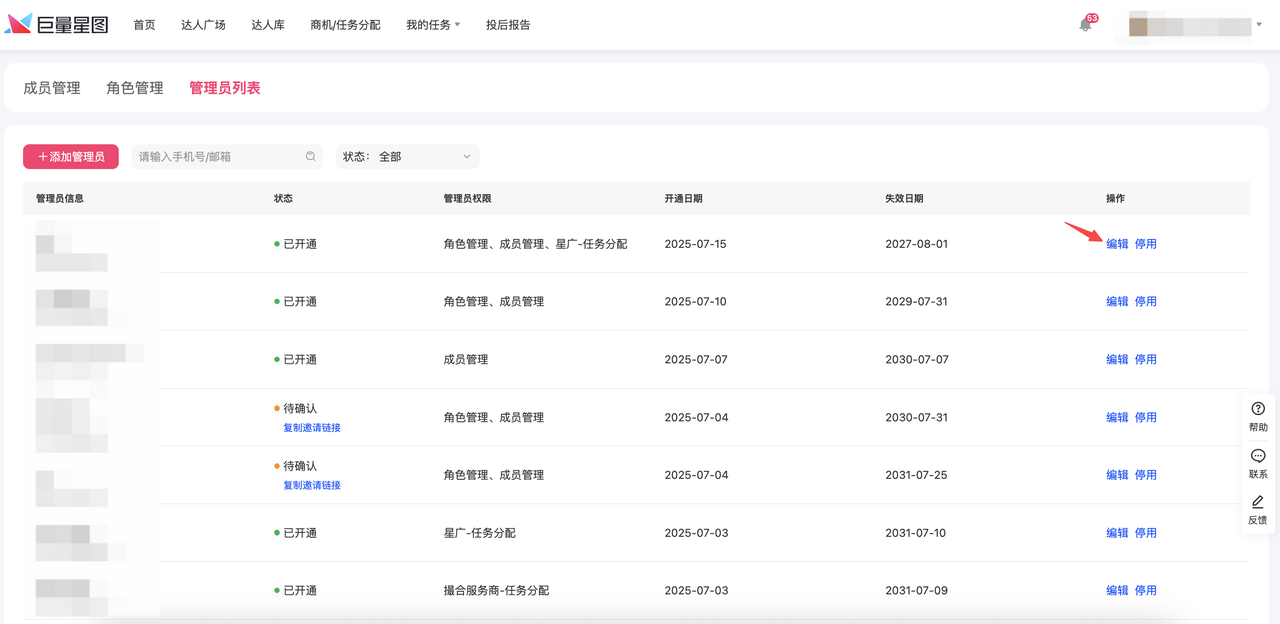Click the 添加管理员 button
The height and width of the screenshot is (624, 1280).
coord(71,157)
